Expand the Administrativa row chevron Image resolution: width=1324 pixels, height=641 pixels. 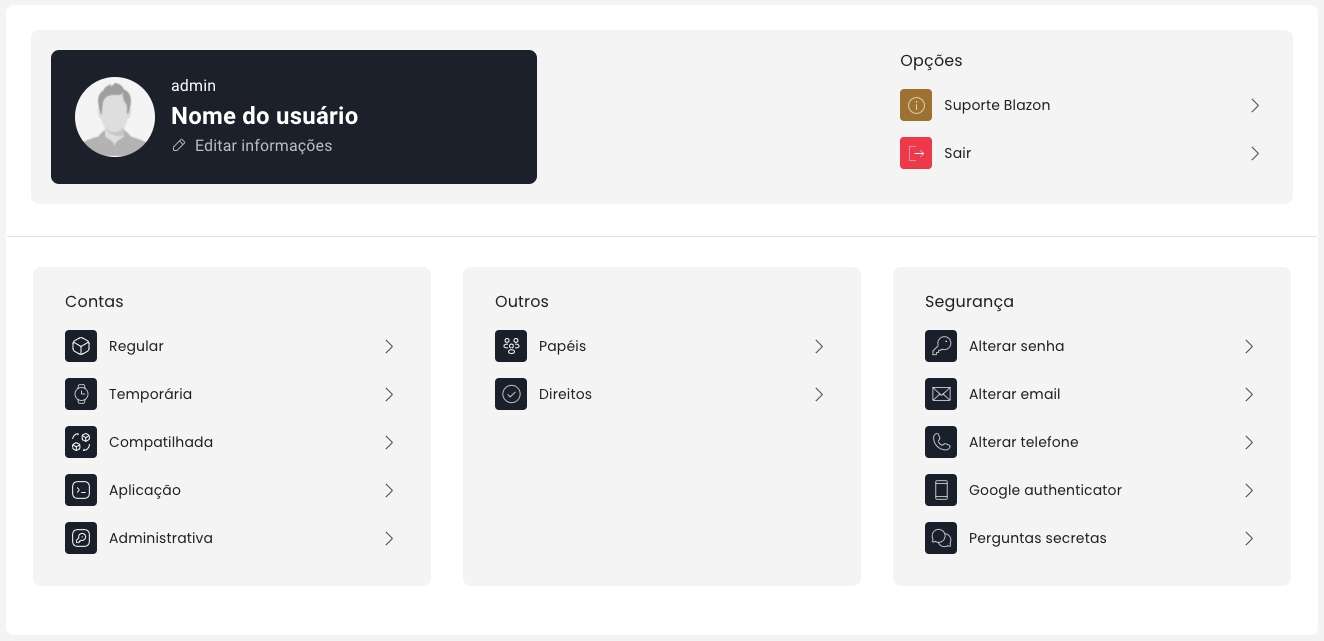coord(389,538)
